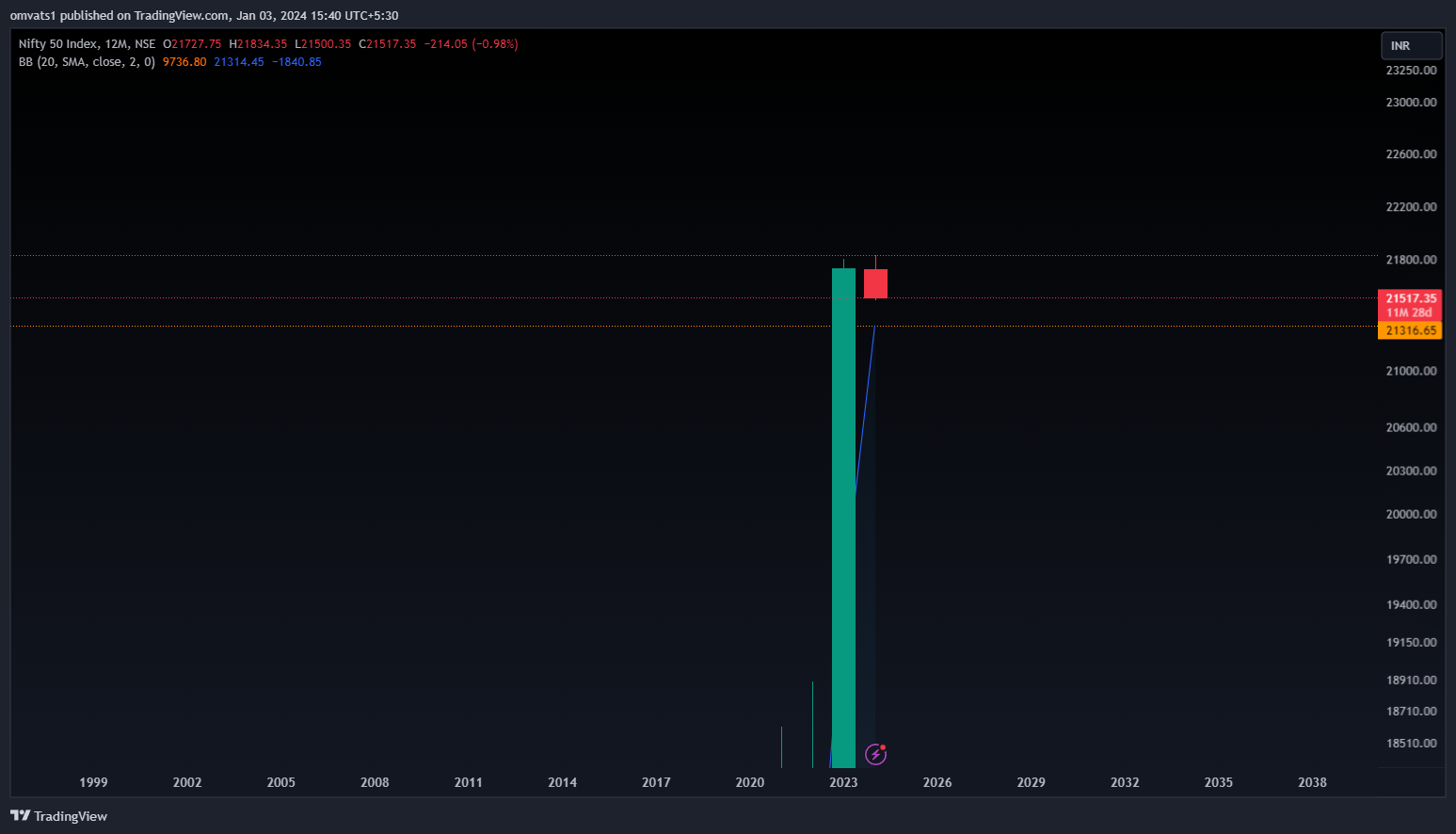
Task: Click the BB value 21314.45
Action: point(239,62)
